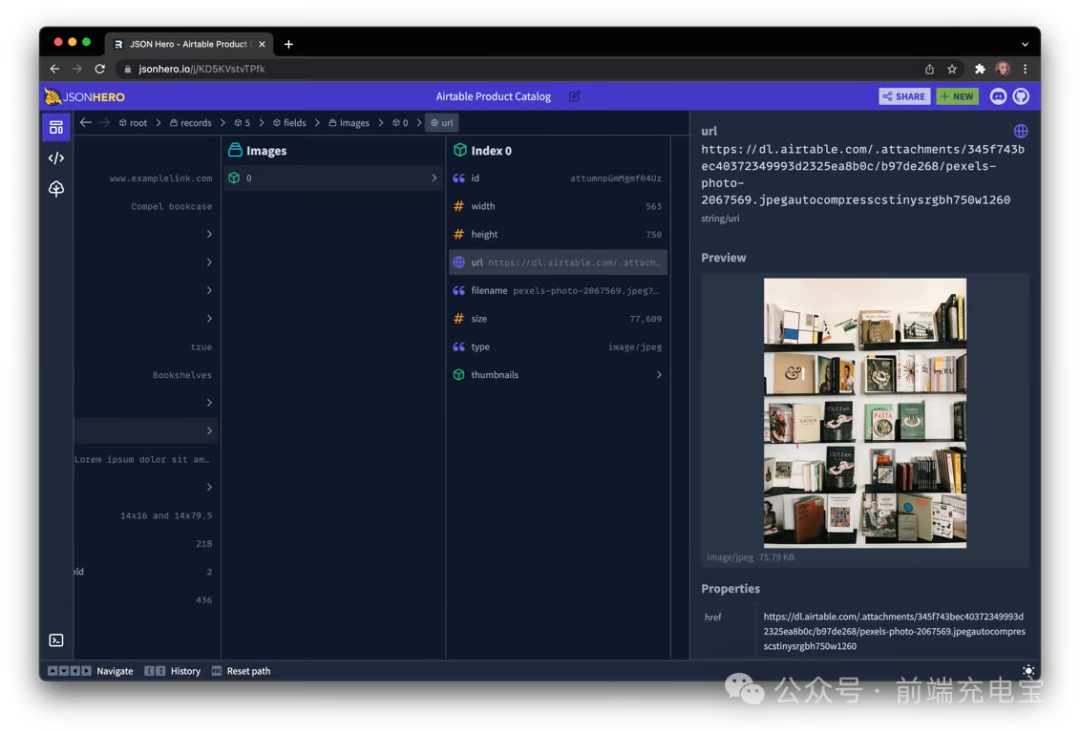
Task: Click Reset path in the status bar
Action: point(248,671)
